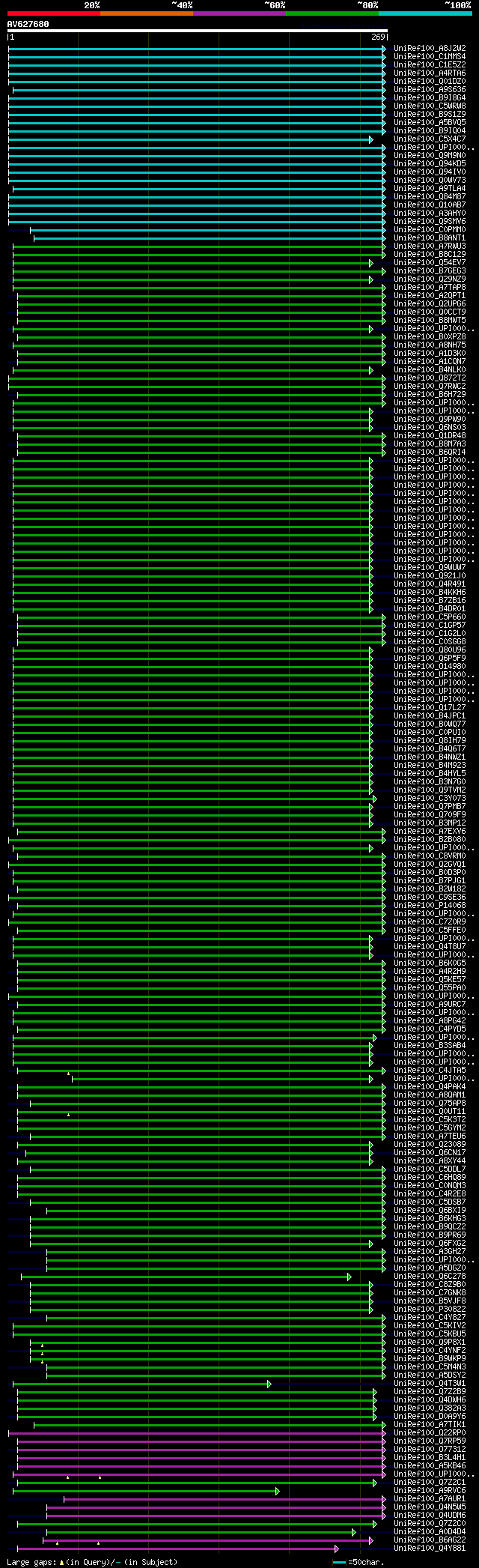Pick the UniRef100_Q6C278 entry

pos(430,1277)
